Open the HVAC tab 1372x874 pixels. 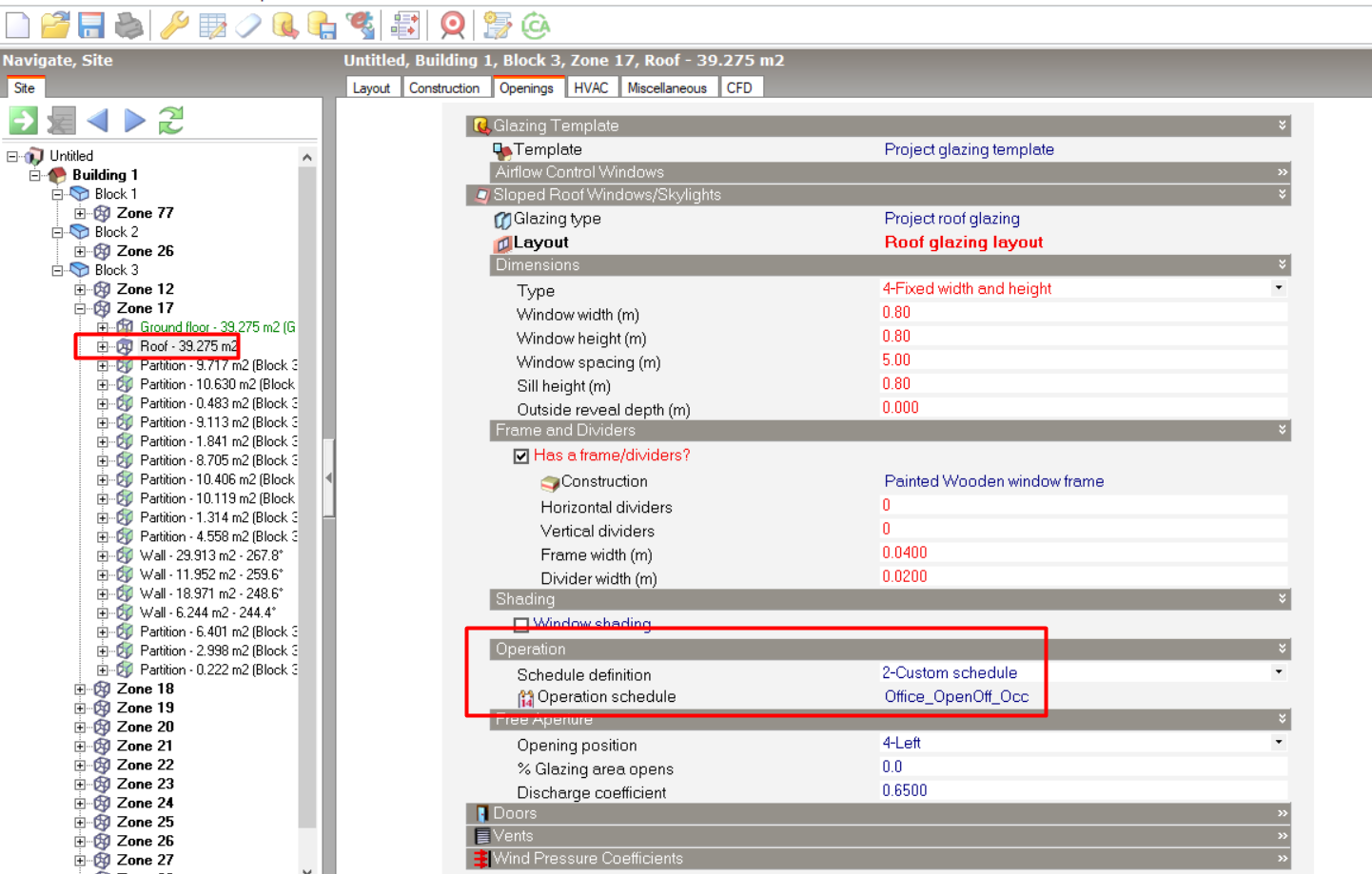(591, 87)
